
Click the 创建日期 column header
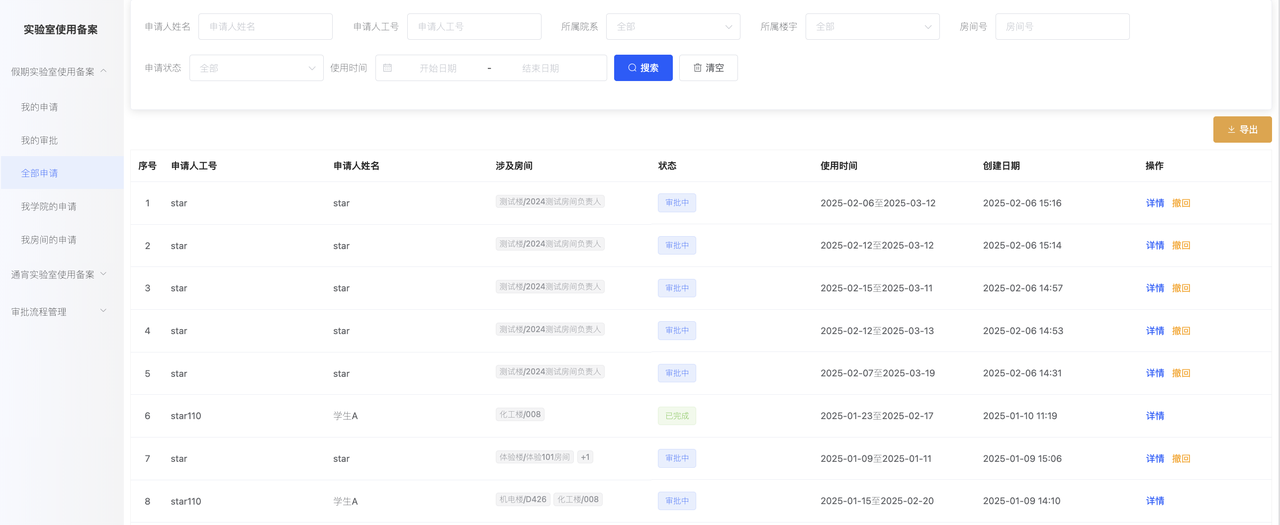click(1001, 166)
